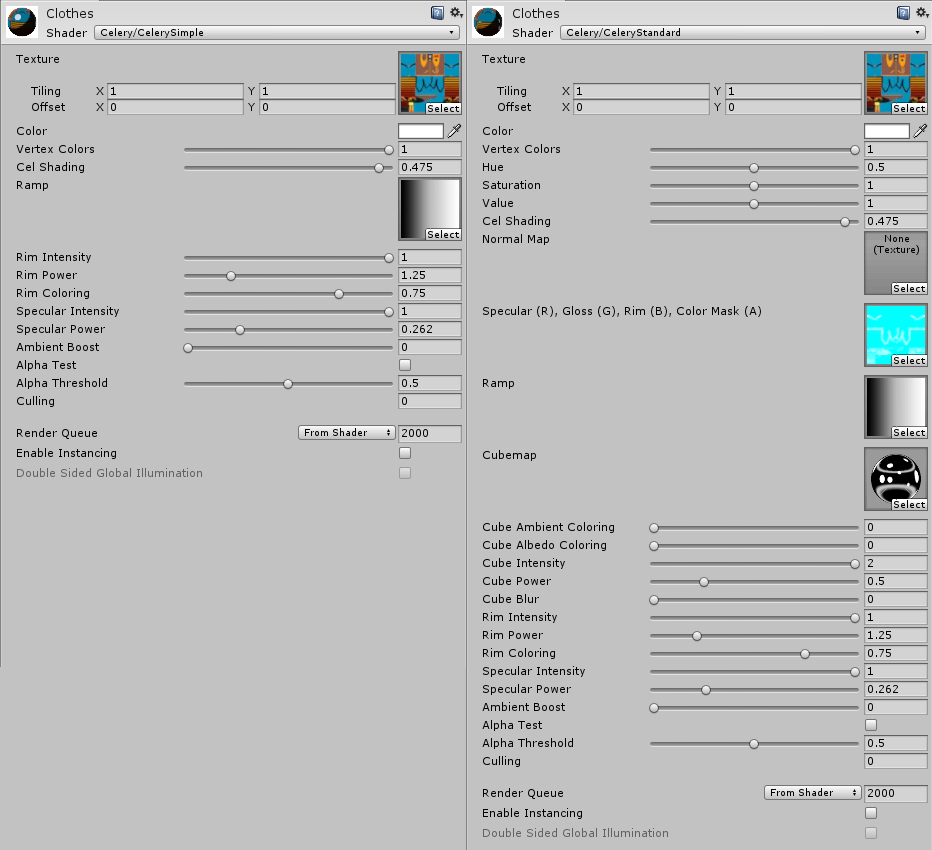
Task: Adjust Cube Intensity slider
Action: [755, 563]
